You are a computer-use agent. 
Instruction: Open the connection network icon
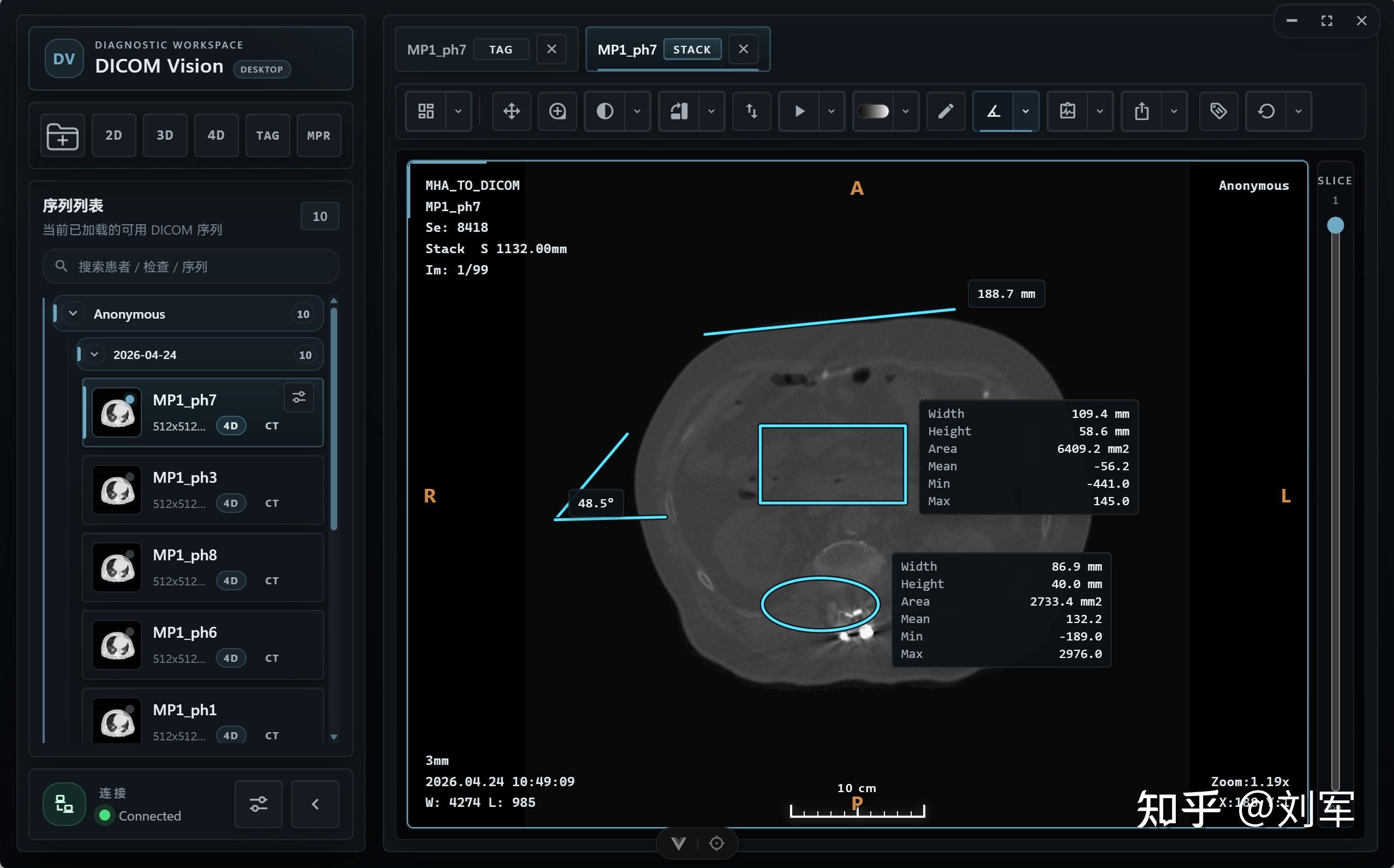(64, 804)
